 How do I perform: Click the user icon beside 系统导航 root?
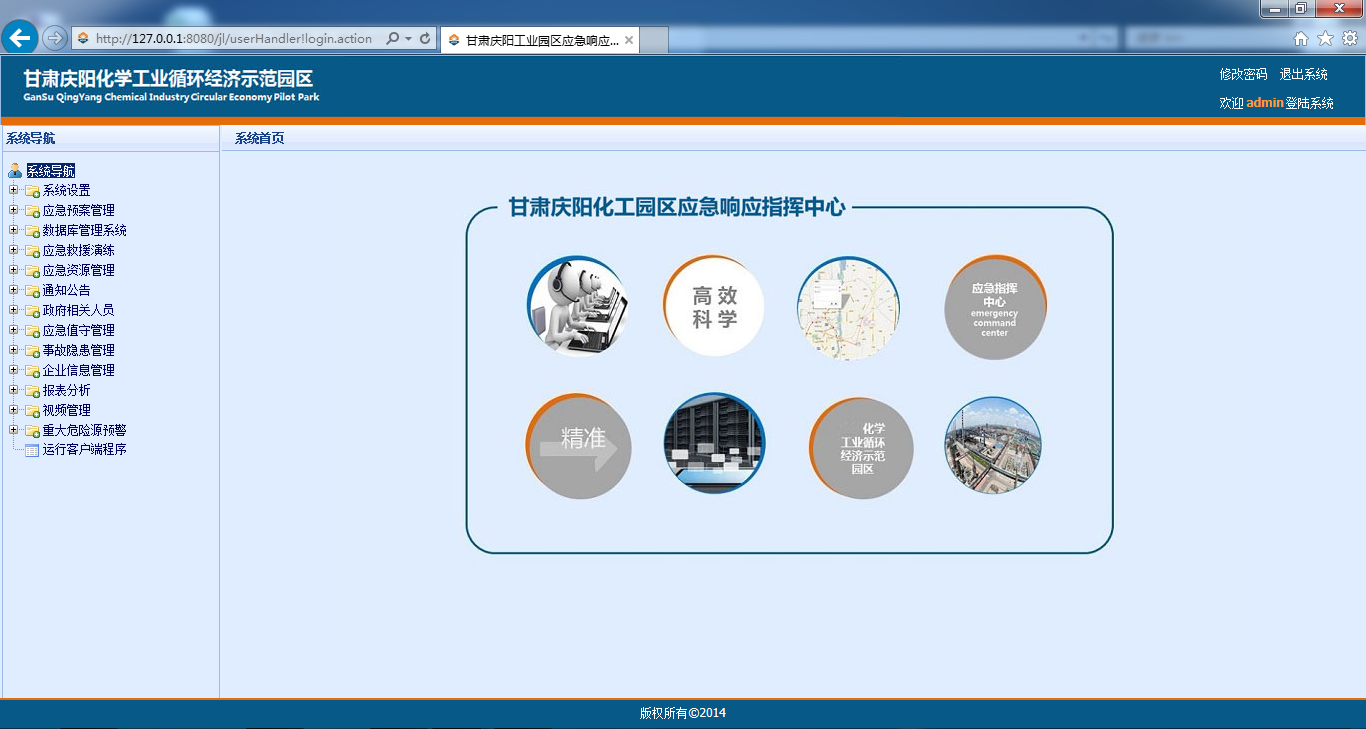coord(15,171)
